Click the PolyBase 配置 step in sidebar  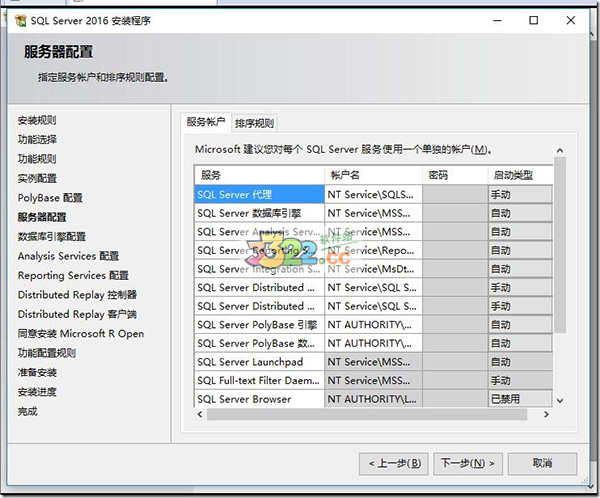pyautogui.click(x=50, y=198)
